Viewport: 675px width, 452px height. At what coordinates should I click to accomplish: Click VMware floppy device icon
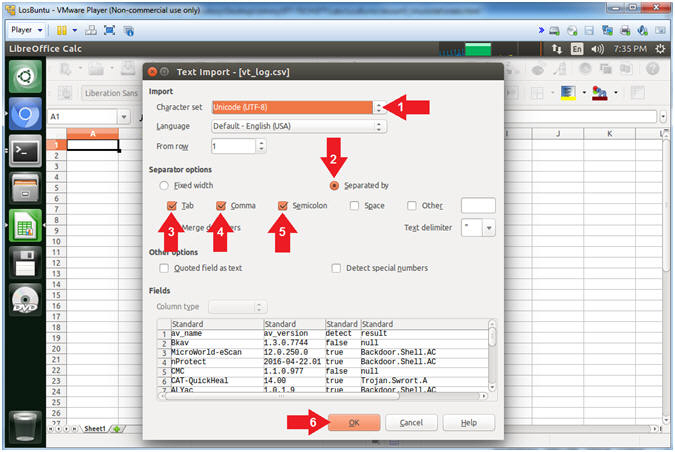(589, 31)
